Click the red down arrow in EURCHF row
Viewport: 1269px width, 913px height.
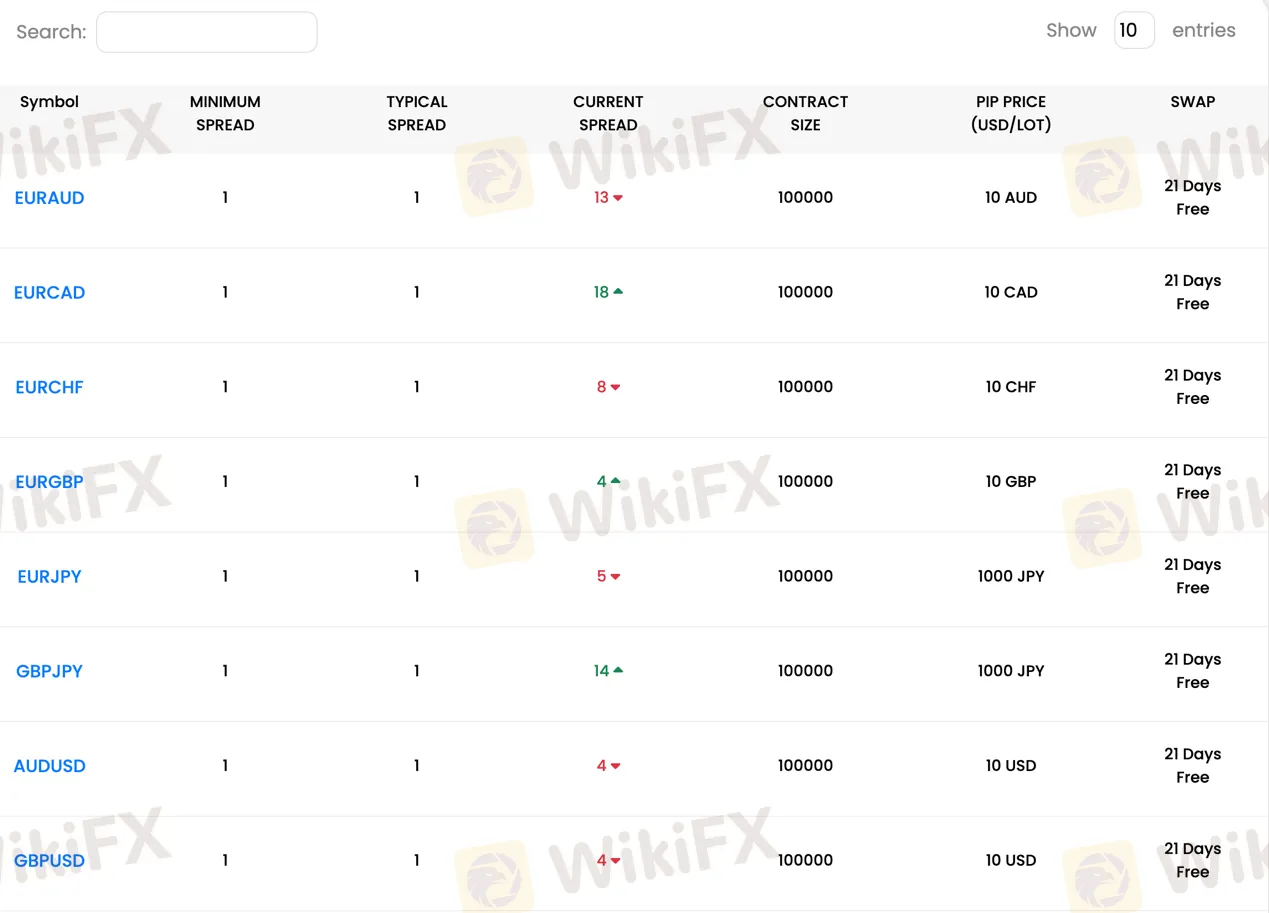click(x=616, y=387)
